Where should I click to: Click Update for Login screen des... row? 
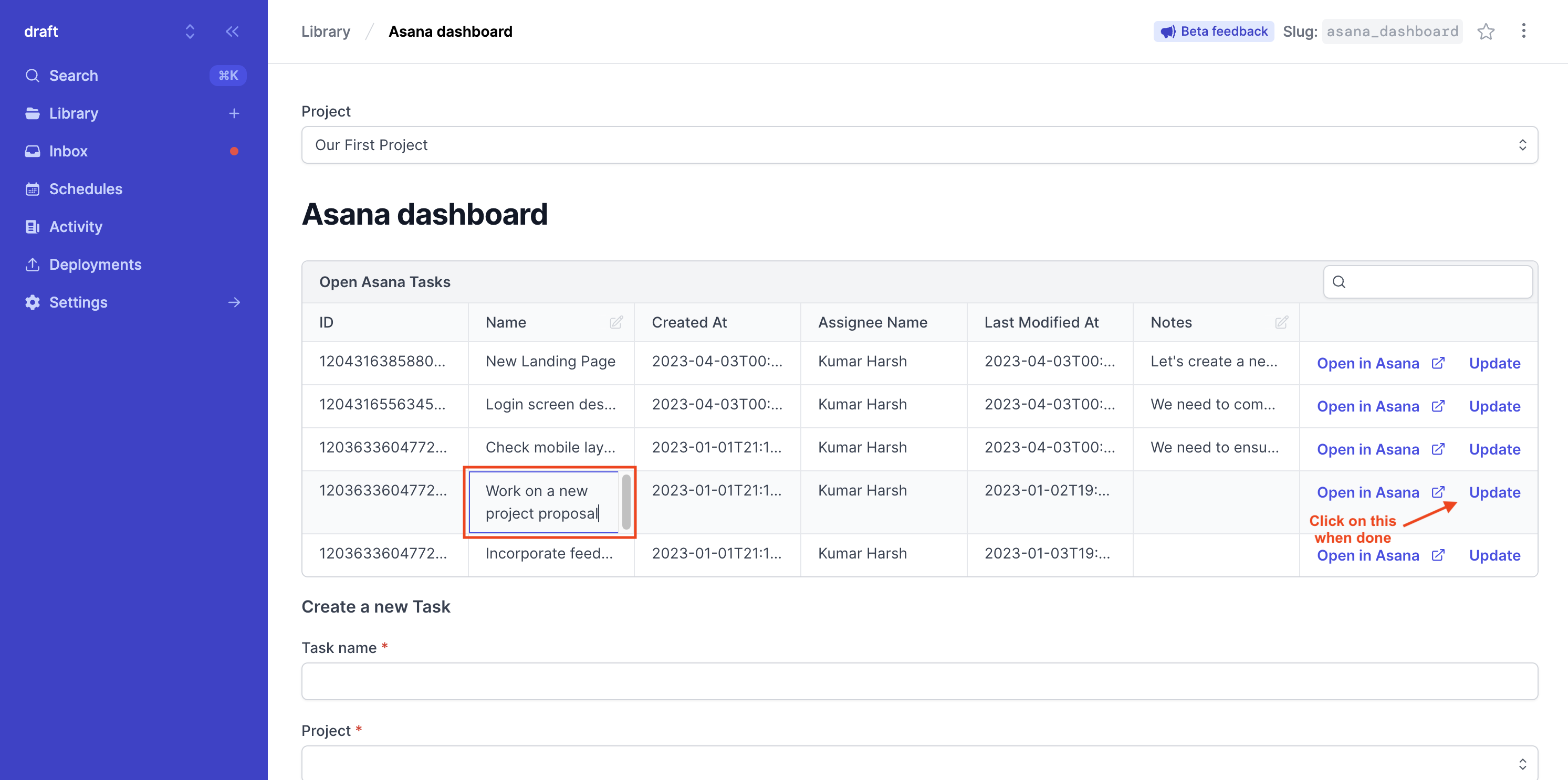(x=1494, y=406)
